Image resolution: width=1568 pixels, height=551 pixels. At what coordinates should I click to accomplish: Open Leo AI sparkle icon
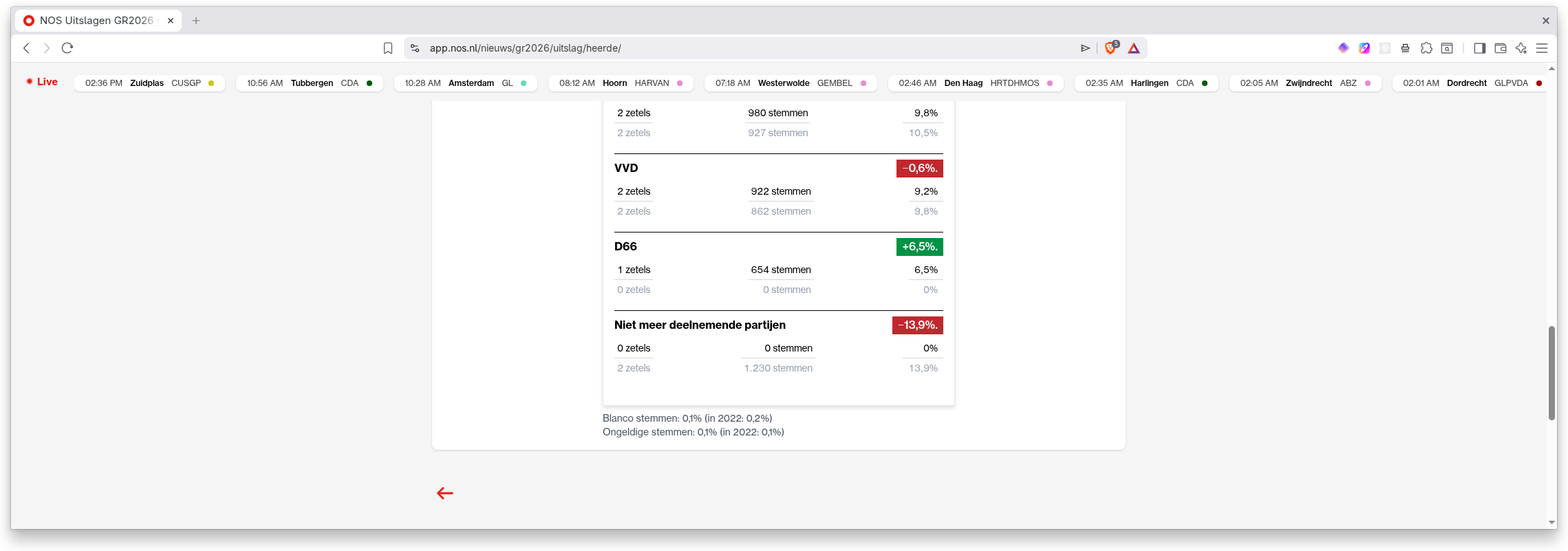coord(1521,48)
